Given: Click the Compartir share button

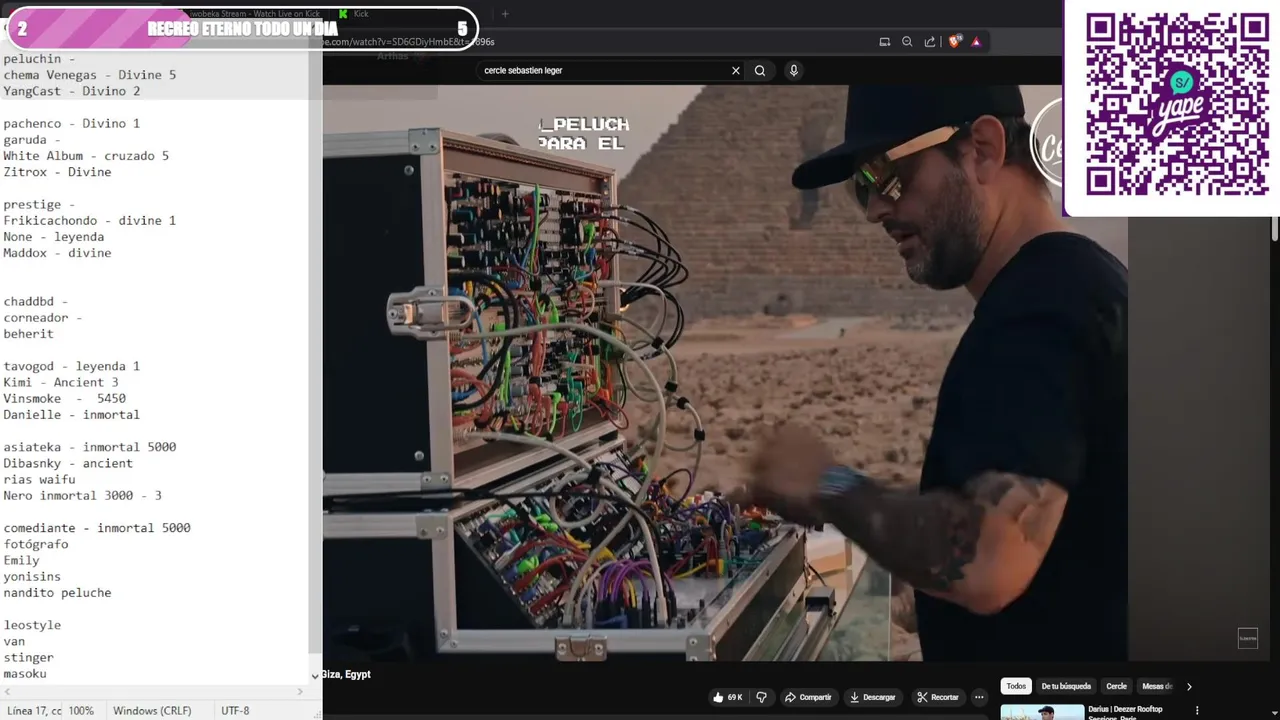Looking at the screenshot, I should pos(808,697).
